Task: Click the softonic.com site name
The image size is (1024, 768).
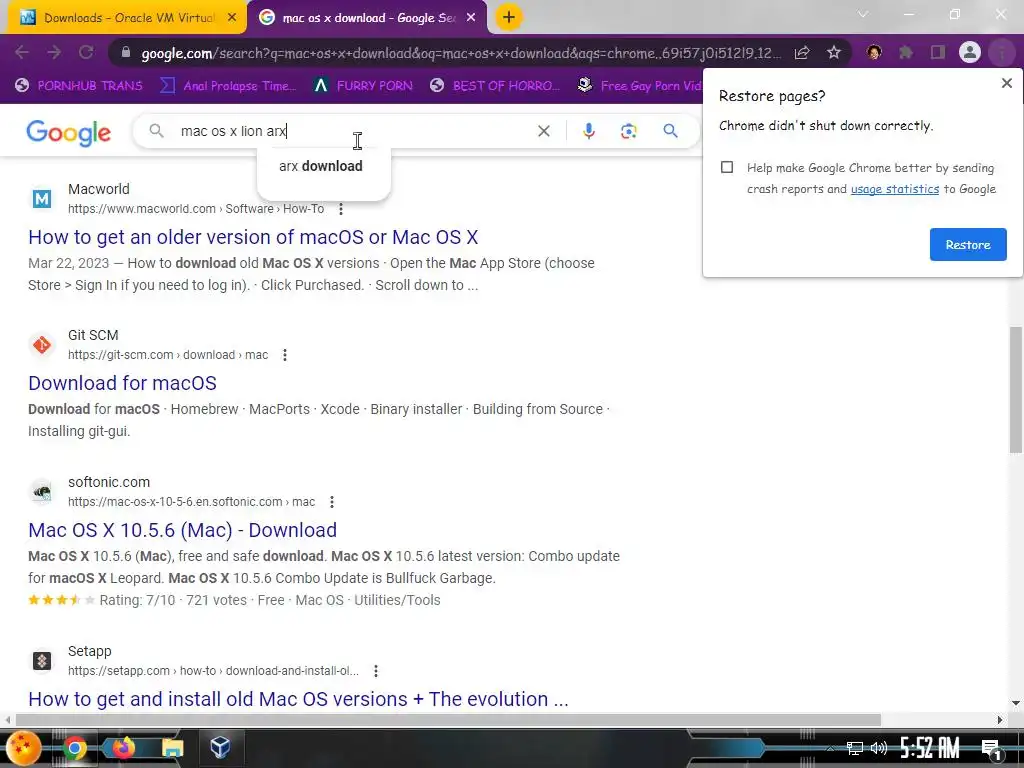Action: pos(109,482)
